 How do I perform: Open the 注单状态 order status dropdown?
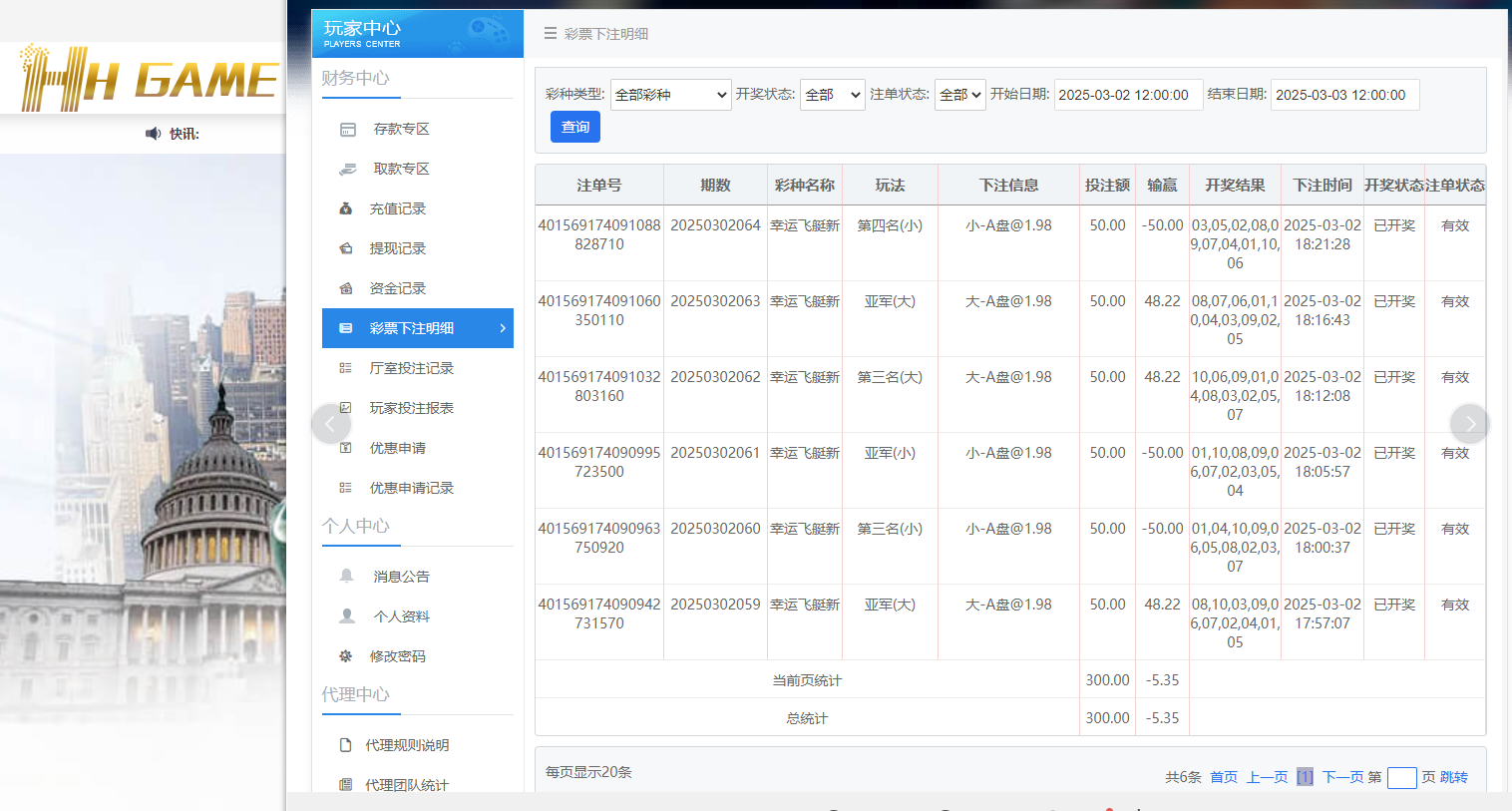tap(959, 94)
